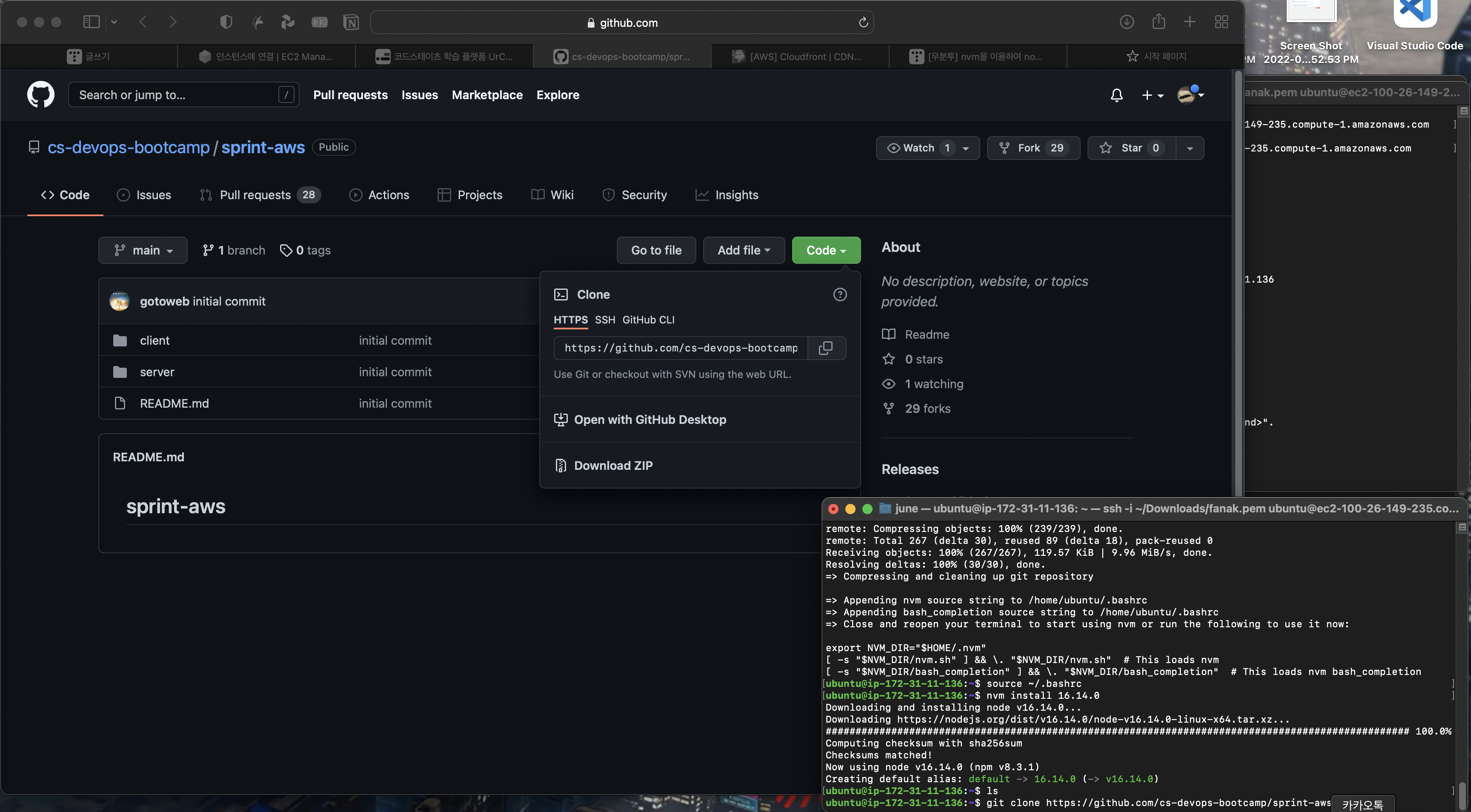Viewport: 1471px width, 812px height.
Task: Open the Insights tab
Action: pyautogui.click(x=727, y=195)
